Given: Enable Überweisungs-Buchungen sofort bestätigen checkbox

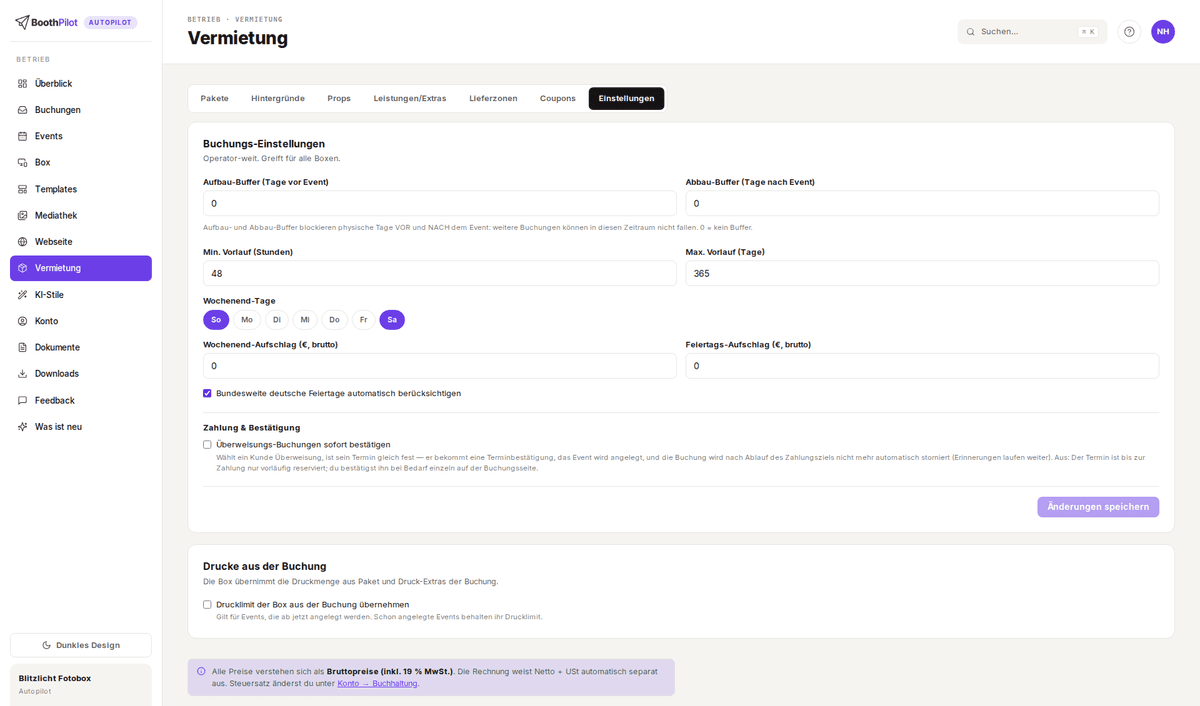Looking at the screenshot, I should (x=207, y=444).
